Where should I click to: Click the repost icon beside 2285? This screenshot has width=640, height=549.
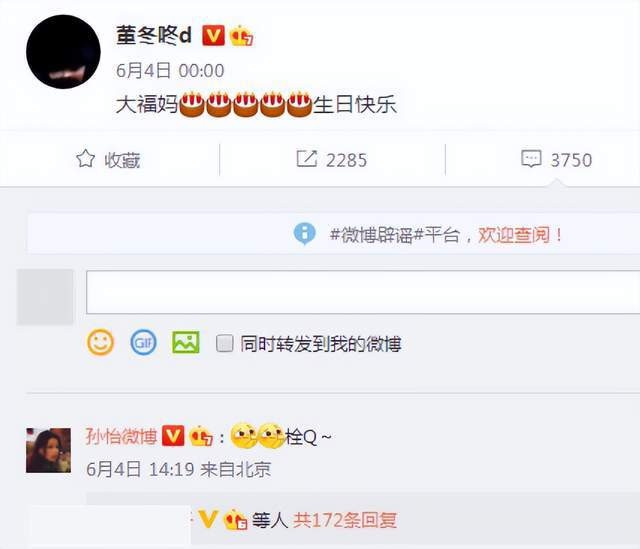point(307,159)
